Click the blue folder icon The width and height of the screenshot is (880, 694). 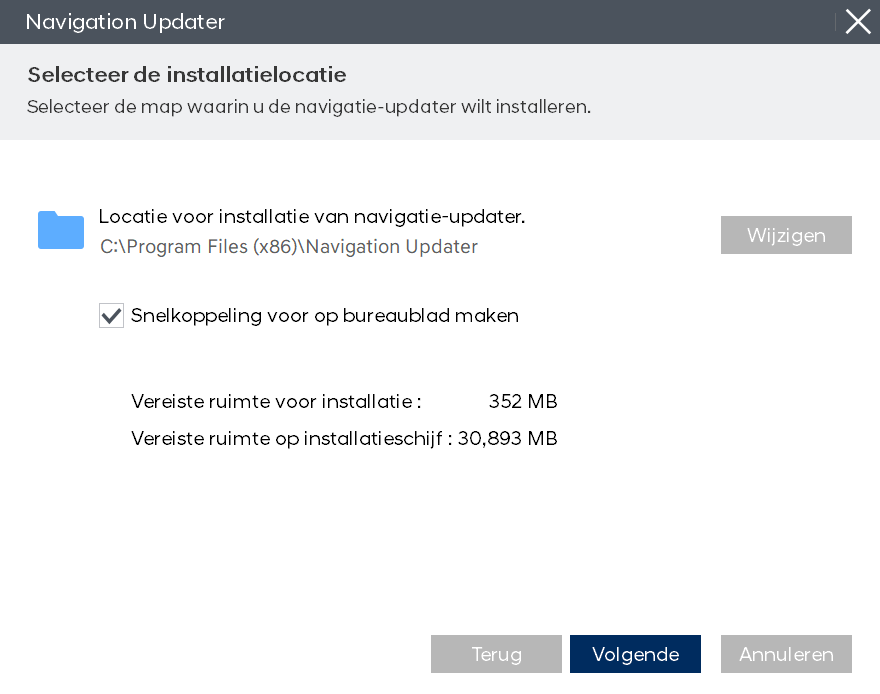[61, 231]
